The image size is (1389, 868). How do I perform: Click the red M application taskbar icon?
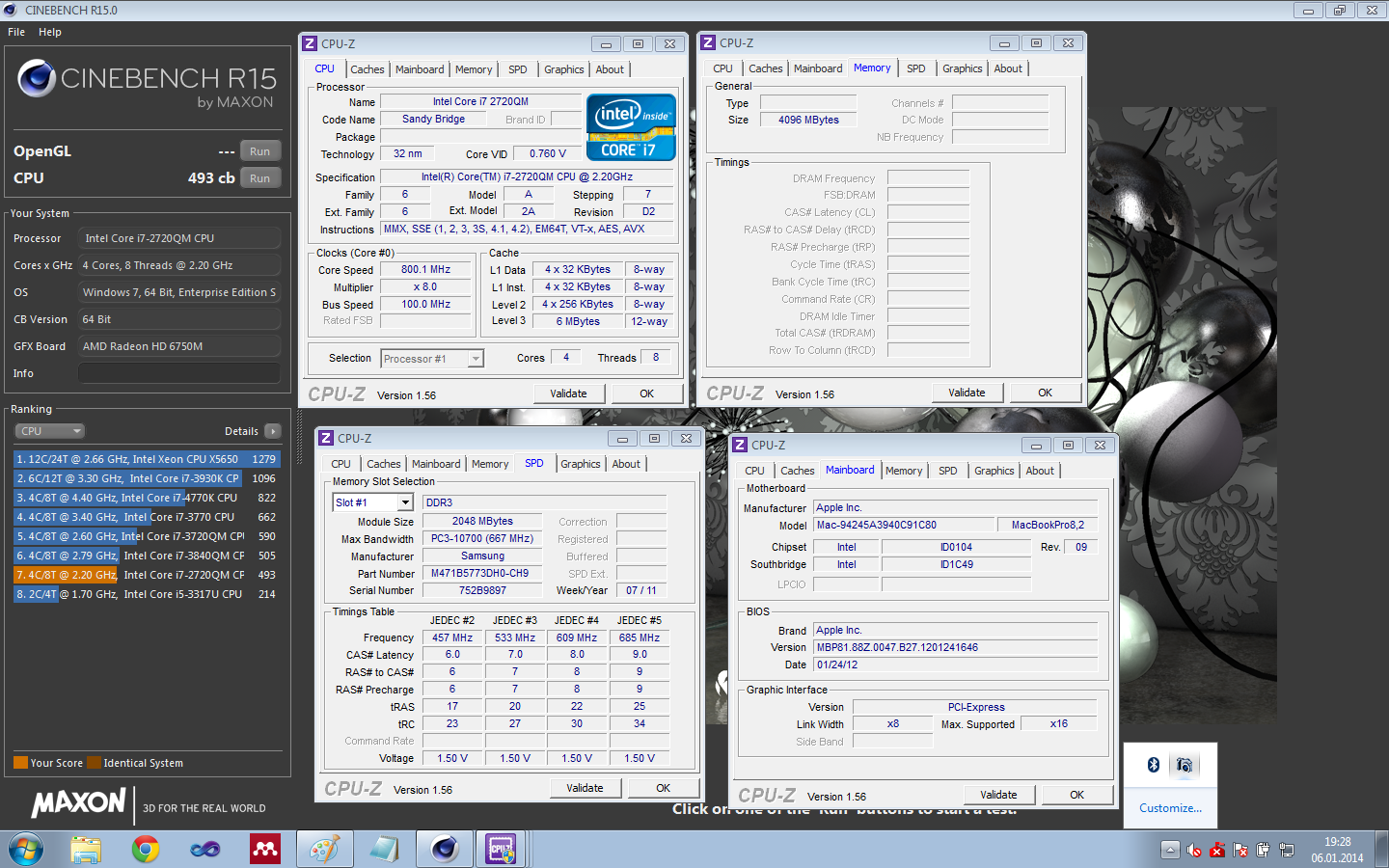point(265,850)
